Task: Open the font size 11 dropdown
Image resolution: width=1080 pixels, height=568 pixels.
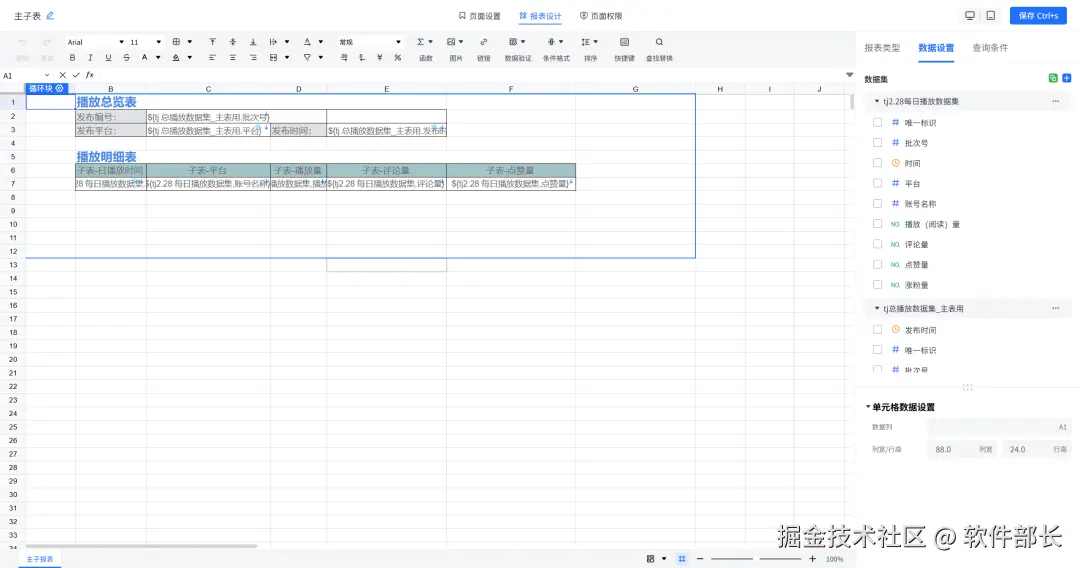Action: click(145, 42)
